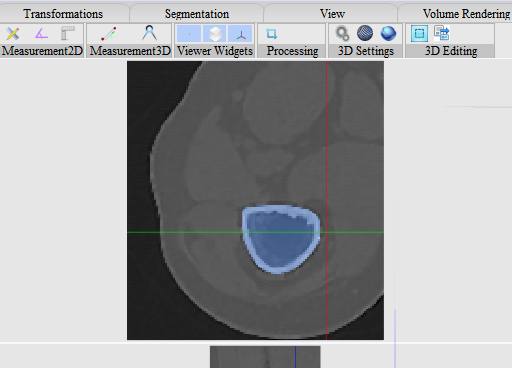Image resolution: width=512 pixels, height=368 pixels.
Task: Select the 3D compass caliper tool
Action: tap(149, 33)
